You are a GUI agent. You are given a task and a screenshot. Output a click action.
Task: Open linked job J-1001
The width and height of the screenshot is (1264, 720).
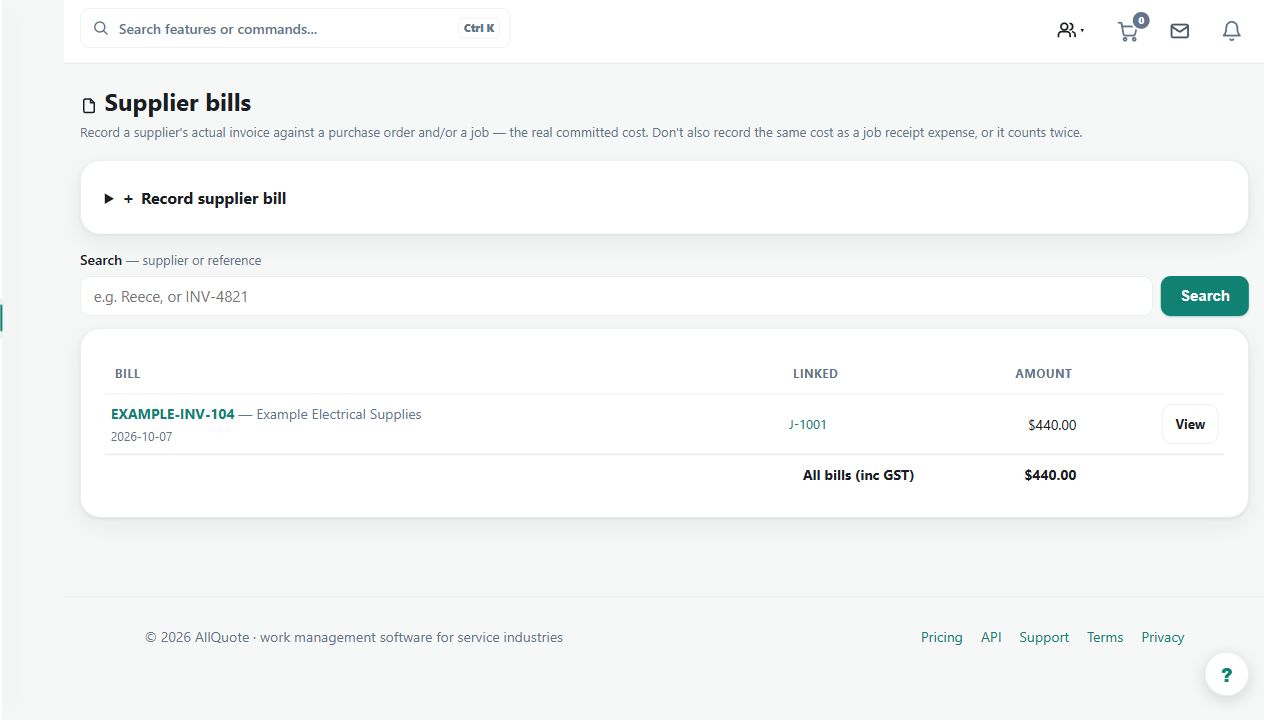click(x=808, y=424)
